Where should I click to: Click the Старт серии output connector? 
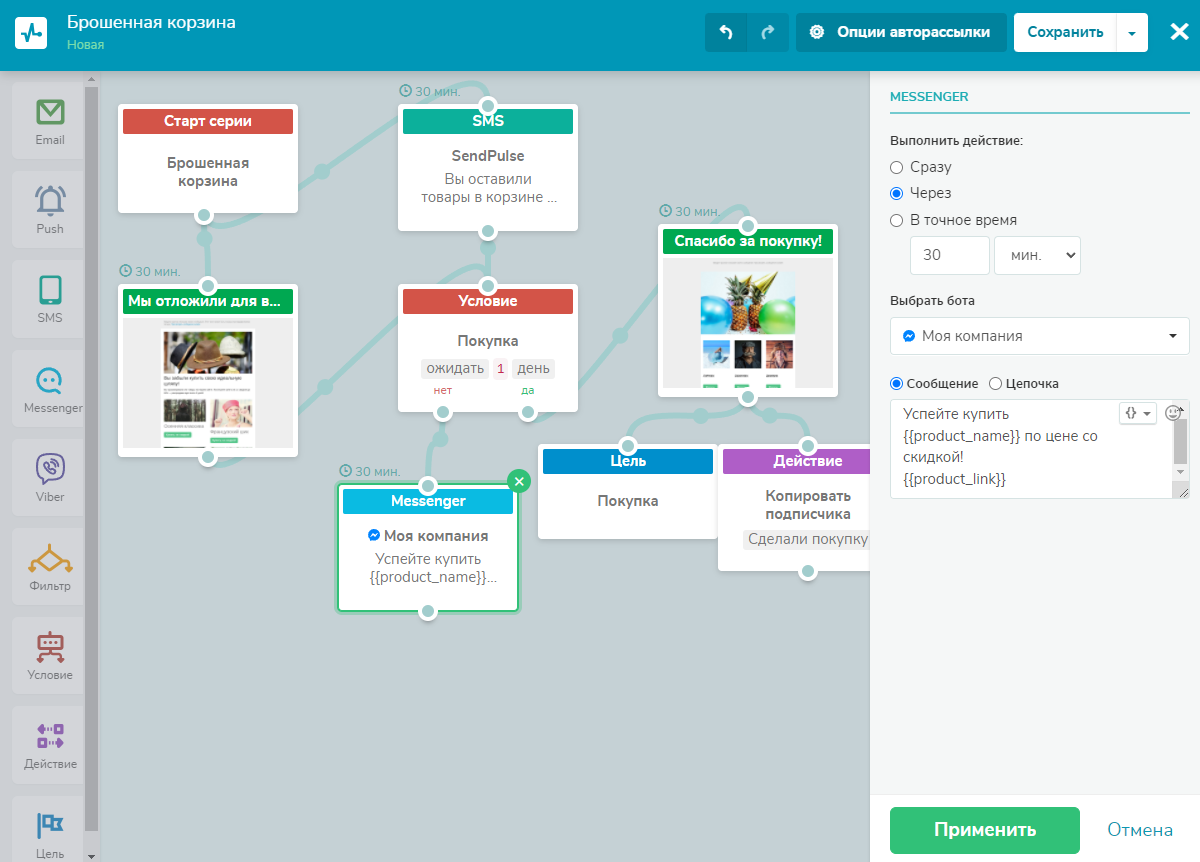204,215
